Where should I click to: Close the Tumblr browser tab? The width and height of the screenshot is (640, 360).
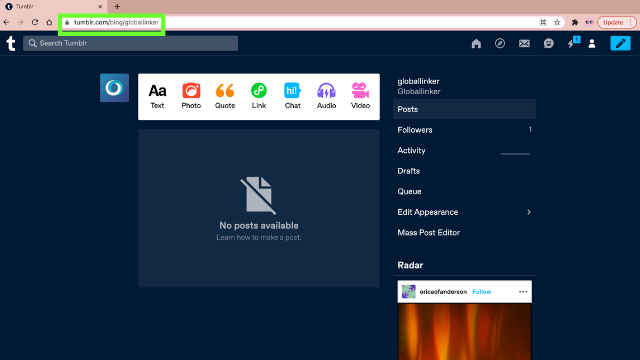click(x=100, y=7)
